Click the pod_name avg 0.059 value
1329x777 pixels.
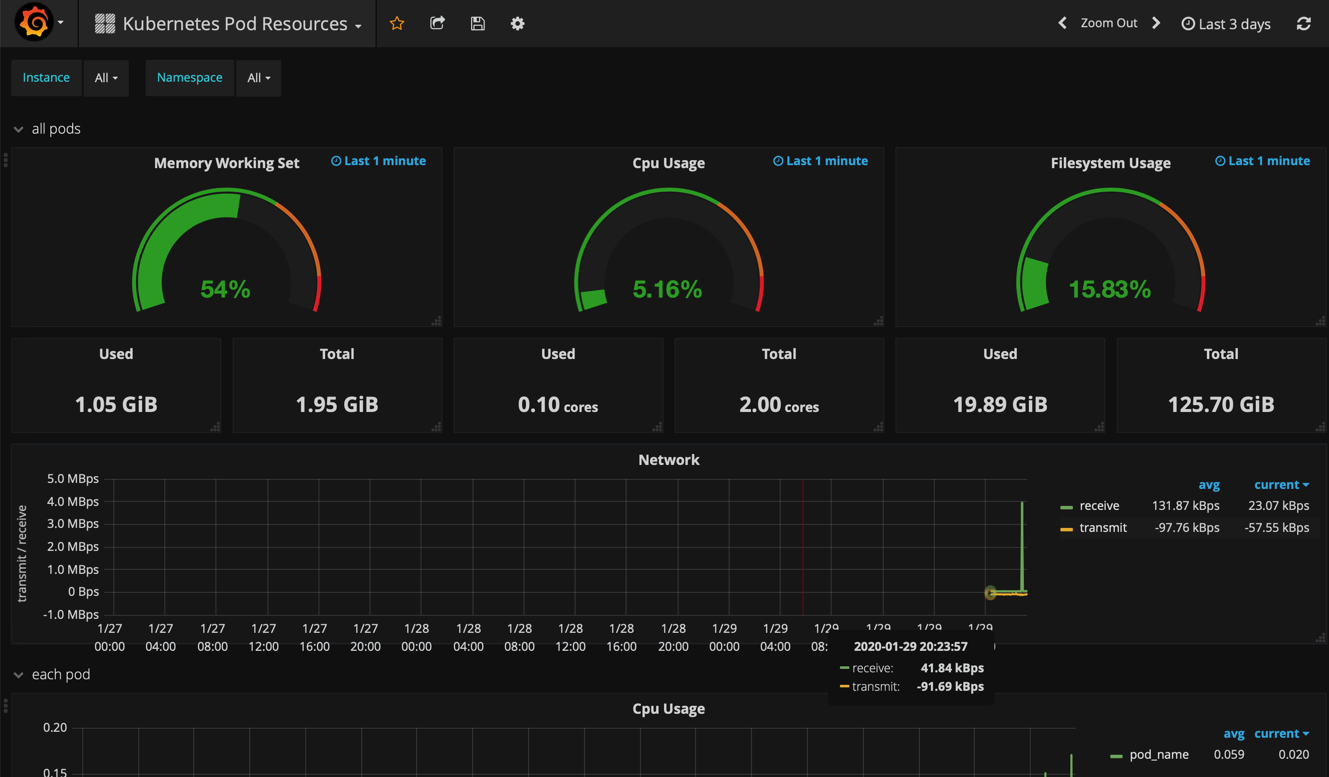pyautogui.click(x=1229, y=755)
